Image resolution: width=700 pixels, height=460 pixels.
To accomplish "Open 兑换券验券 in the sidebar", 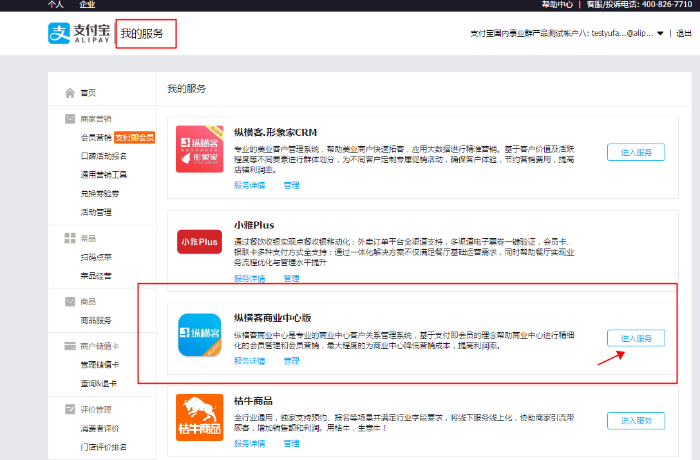I will coord(100,193).
